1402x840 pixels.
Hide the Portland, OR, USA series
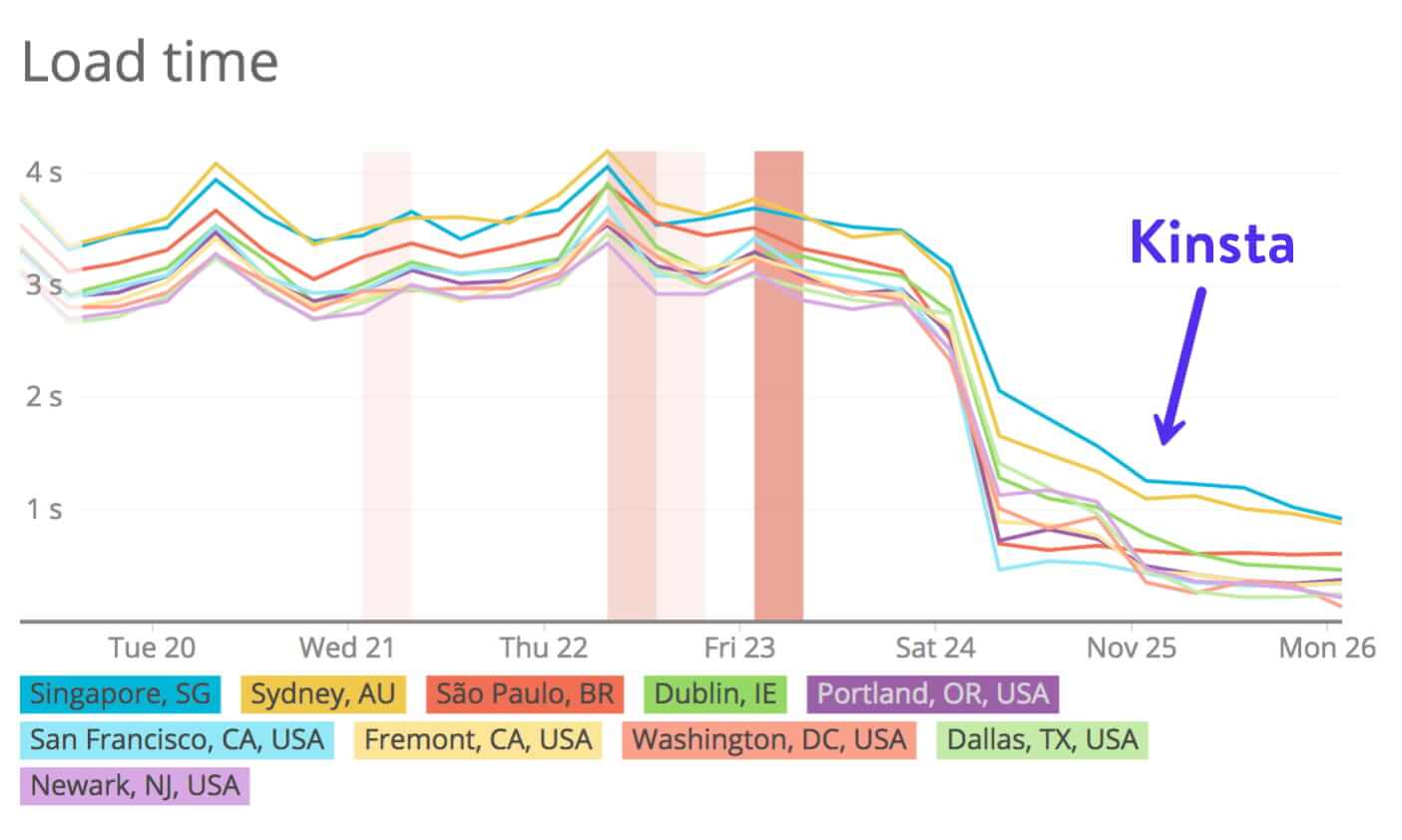click(x=933, y=693)
